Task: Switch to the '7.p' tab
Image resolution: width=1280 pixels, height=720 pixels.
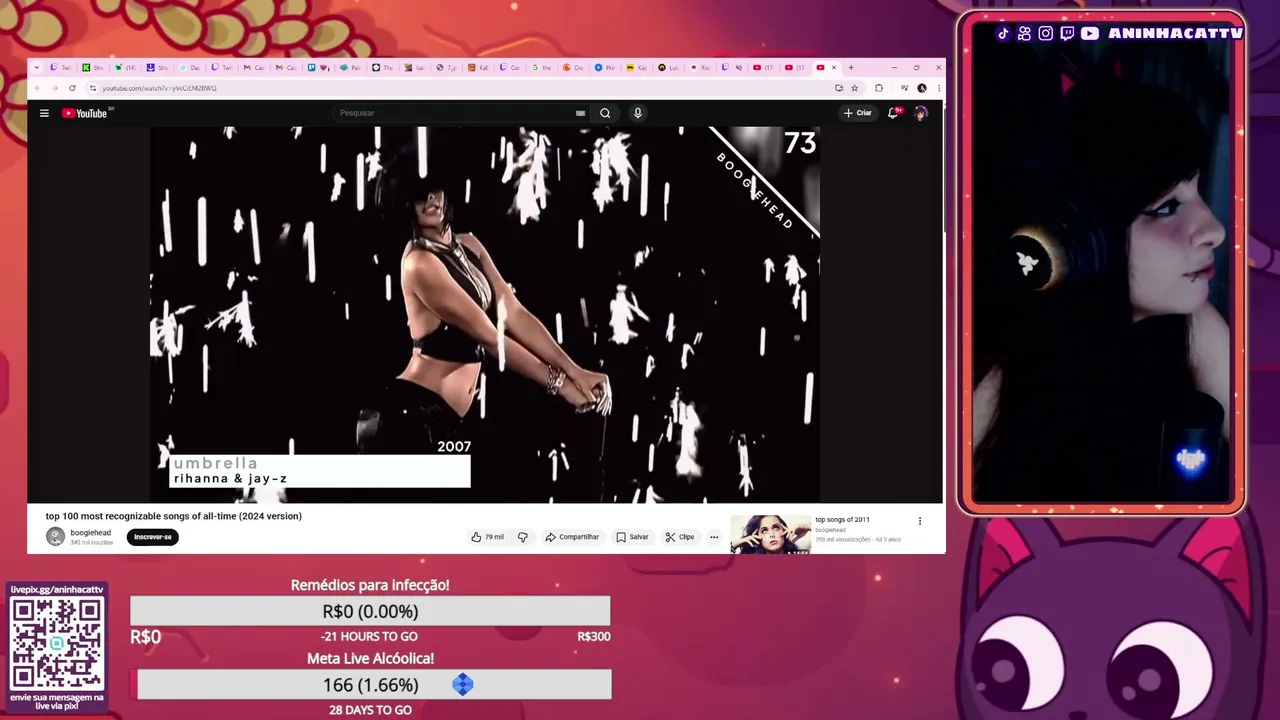Action: [447, 68]
